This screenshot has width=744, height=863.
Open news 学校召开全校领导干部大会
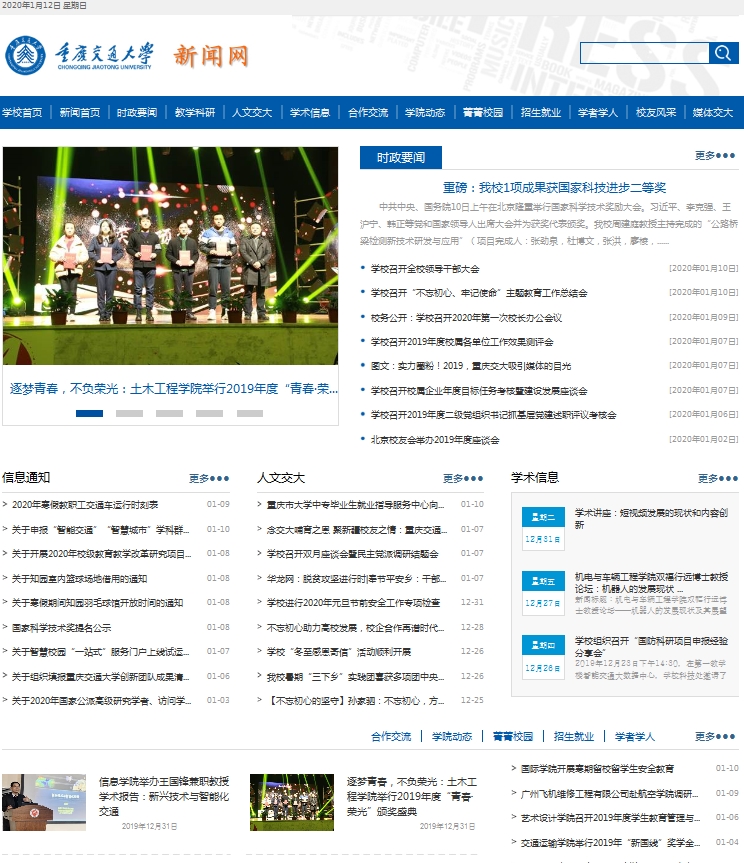pyautogui.click(x=425, y=269)
